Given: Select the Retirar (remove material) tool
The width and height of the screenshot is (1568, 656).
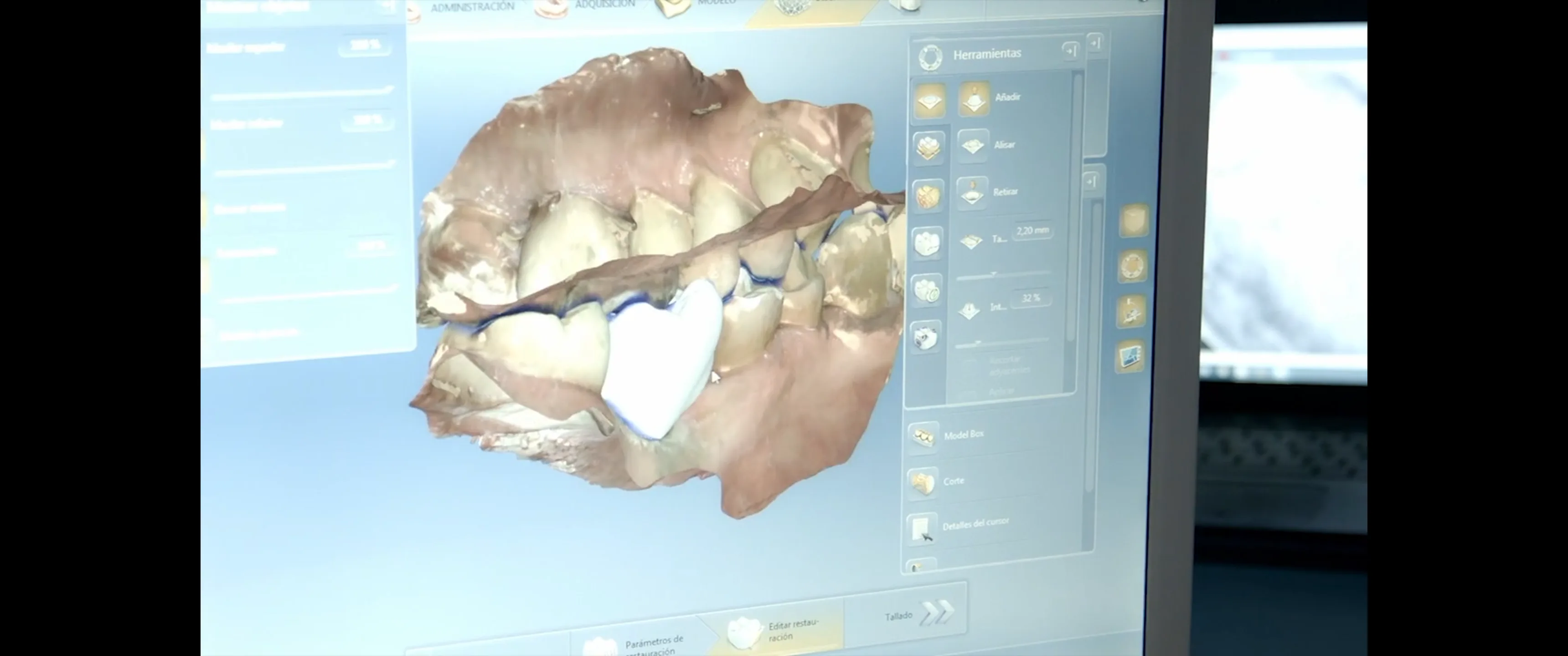Looking at the screenshot, I should [x=972, y=193].
